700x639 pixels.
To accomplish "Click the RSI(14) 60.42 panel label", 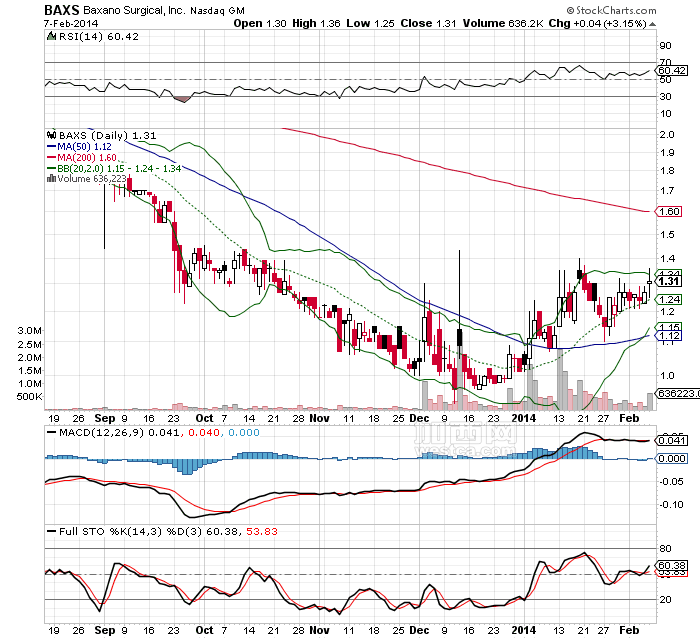I will coord(99,36).
